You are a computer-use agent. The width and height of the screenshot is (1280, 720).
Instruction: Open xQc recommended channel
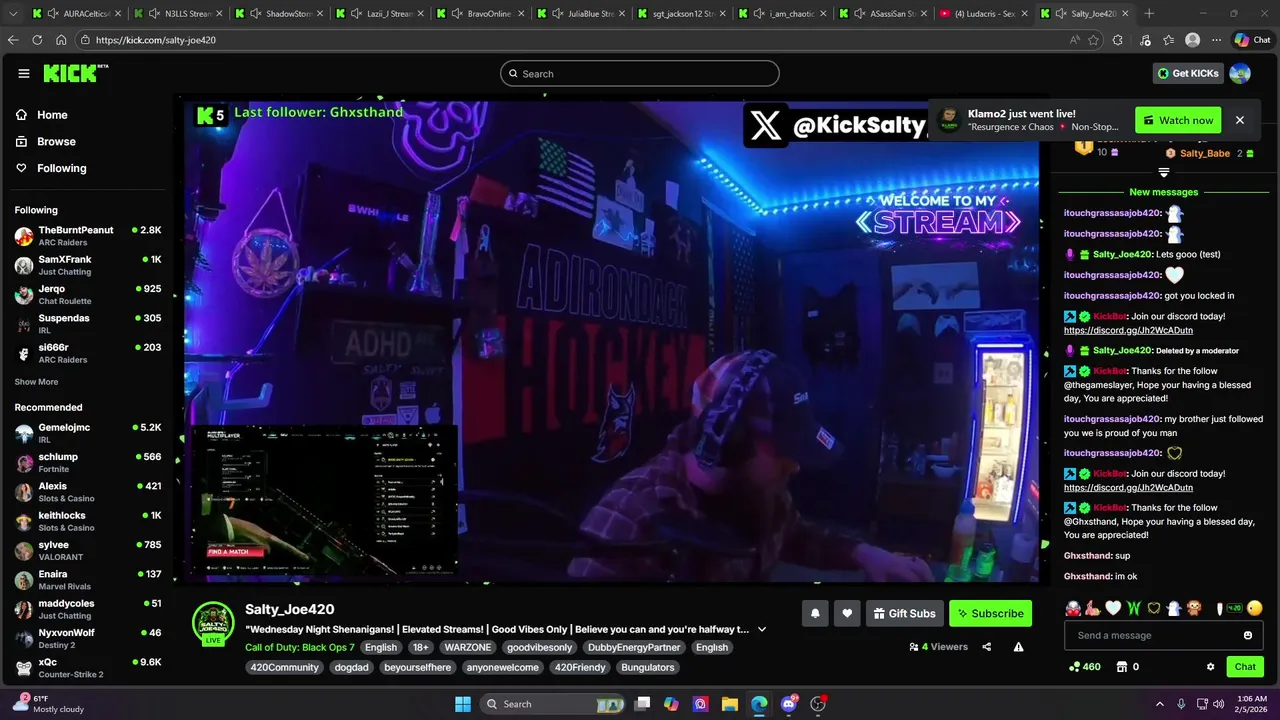[x=88, y=668]
